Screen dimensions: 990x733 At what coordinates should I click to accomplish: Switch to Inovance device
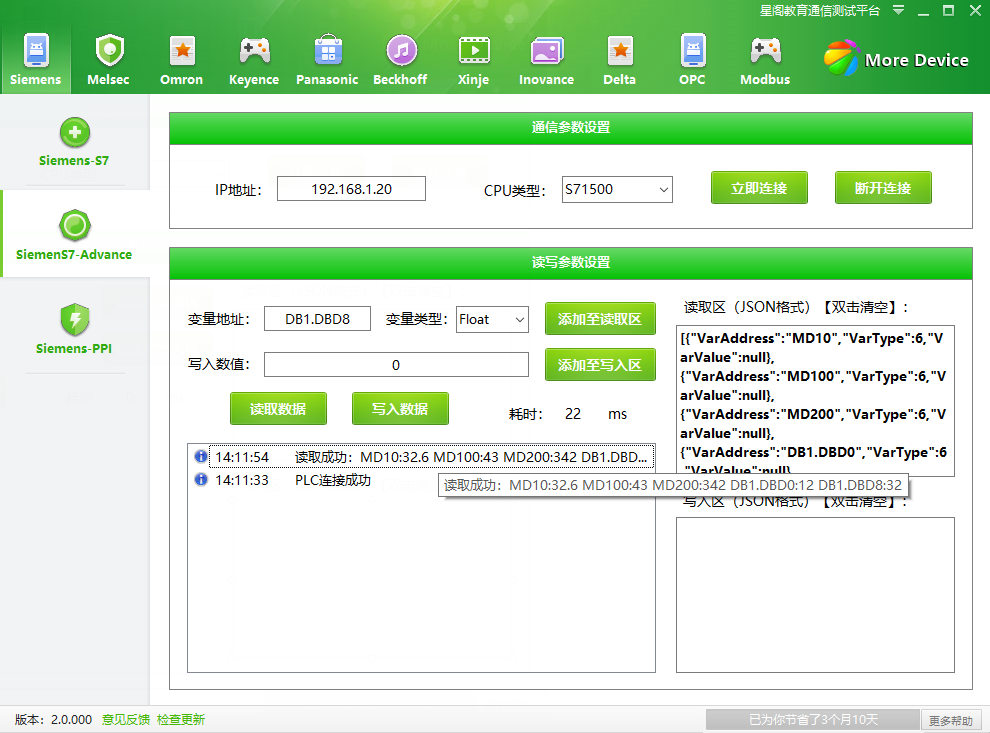[547, 51]
